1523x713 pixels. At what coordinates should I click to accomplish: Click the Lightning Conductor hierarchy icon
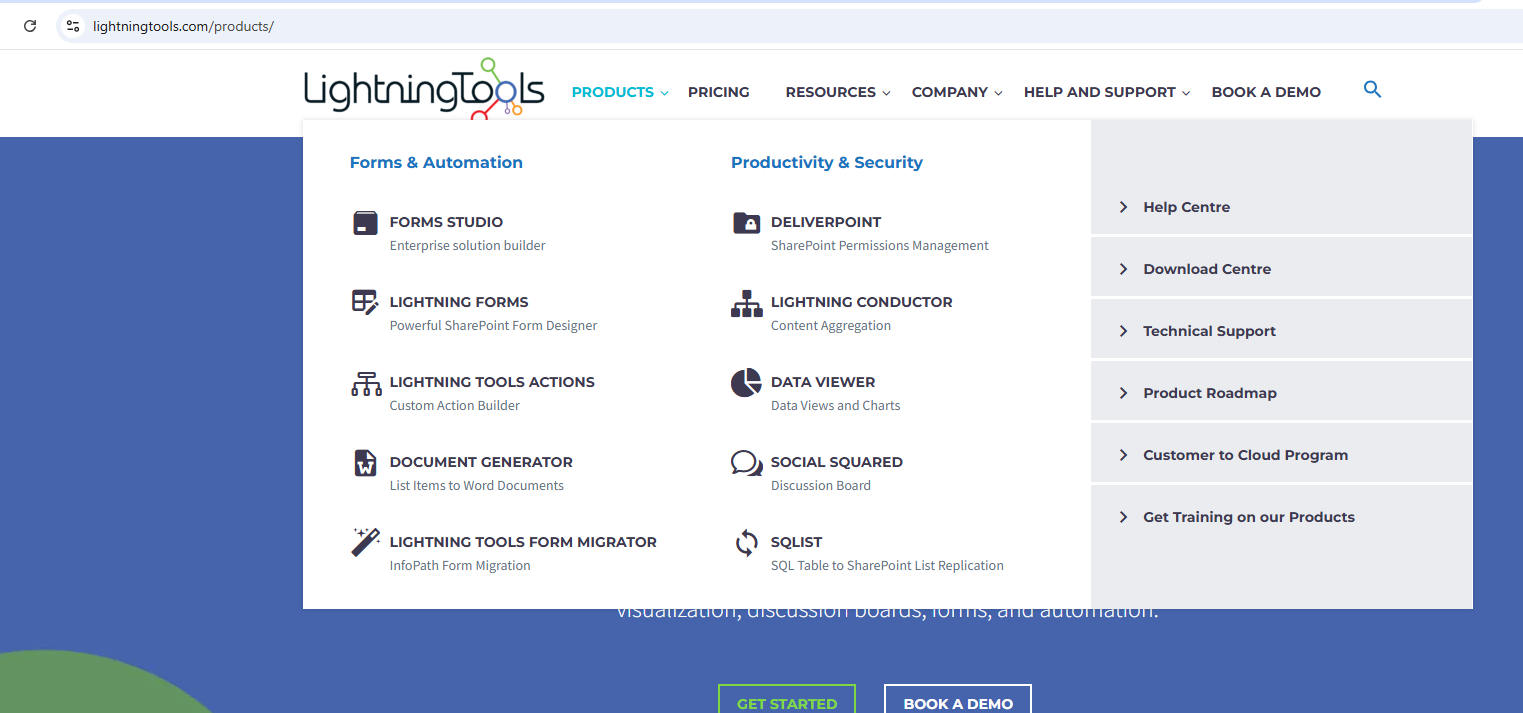pyautogui.click(x=747, y=303)
